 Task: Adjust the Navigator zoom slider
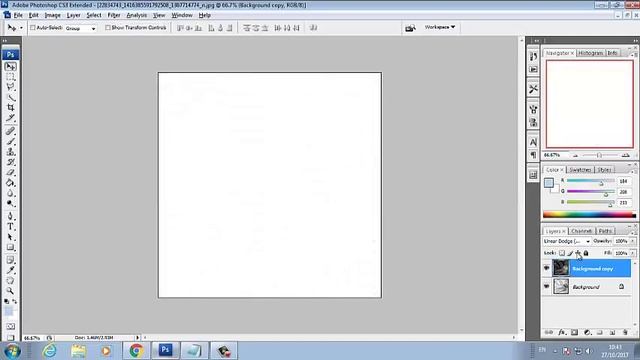click(599, 156)
